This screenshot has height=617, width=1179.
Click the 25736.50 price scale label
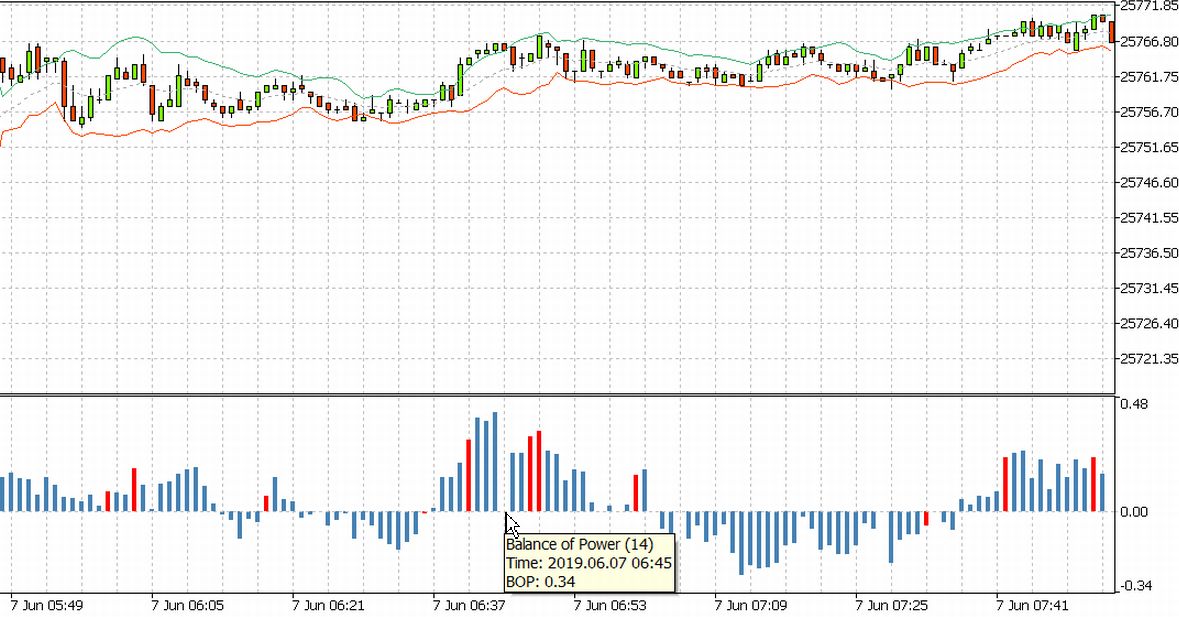point(1148,253)
